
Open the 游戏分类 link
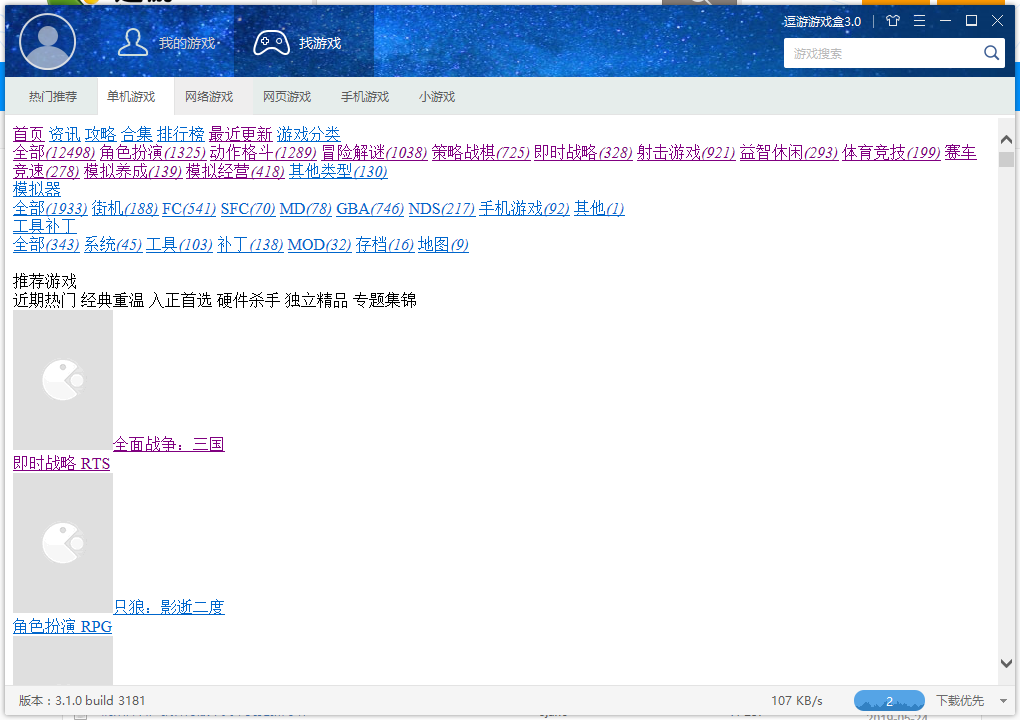click(x=308, y=134)
